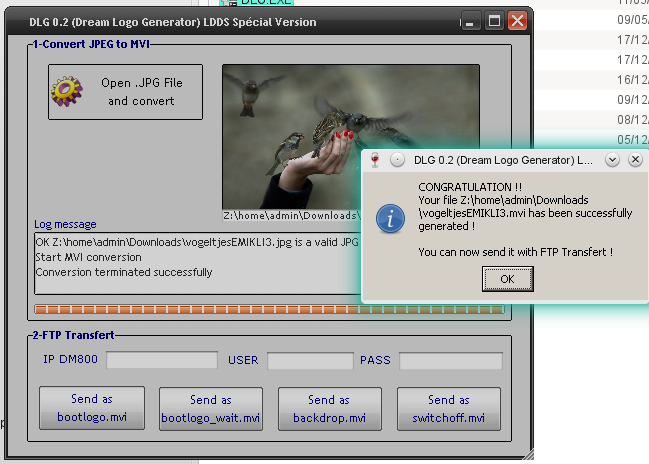
Task: Minimize the DLG 0.2 main window
Action: pos(470,21)
